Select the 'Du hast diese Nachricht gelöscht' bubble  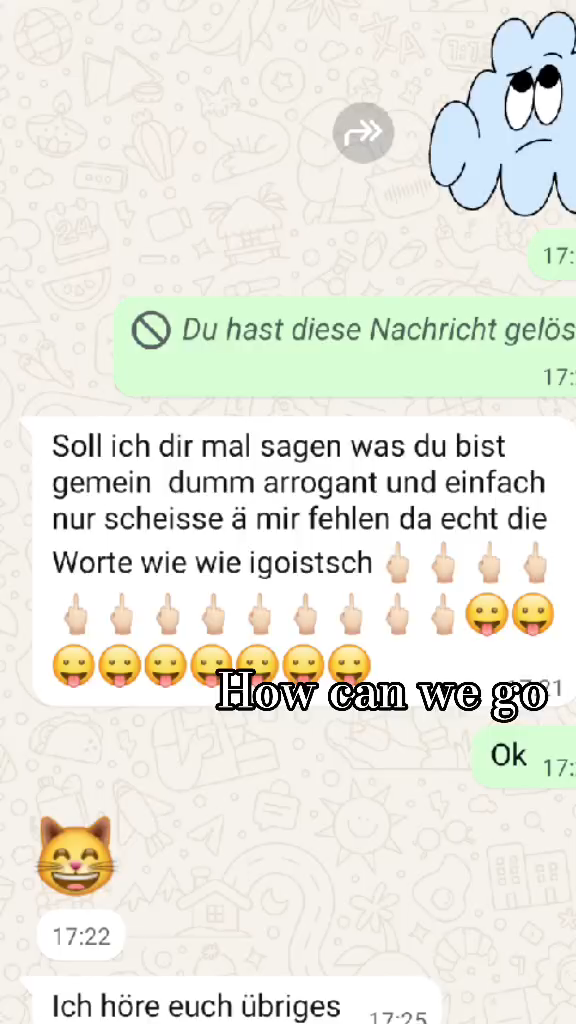coord(345,347)
